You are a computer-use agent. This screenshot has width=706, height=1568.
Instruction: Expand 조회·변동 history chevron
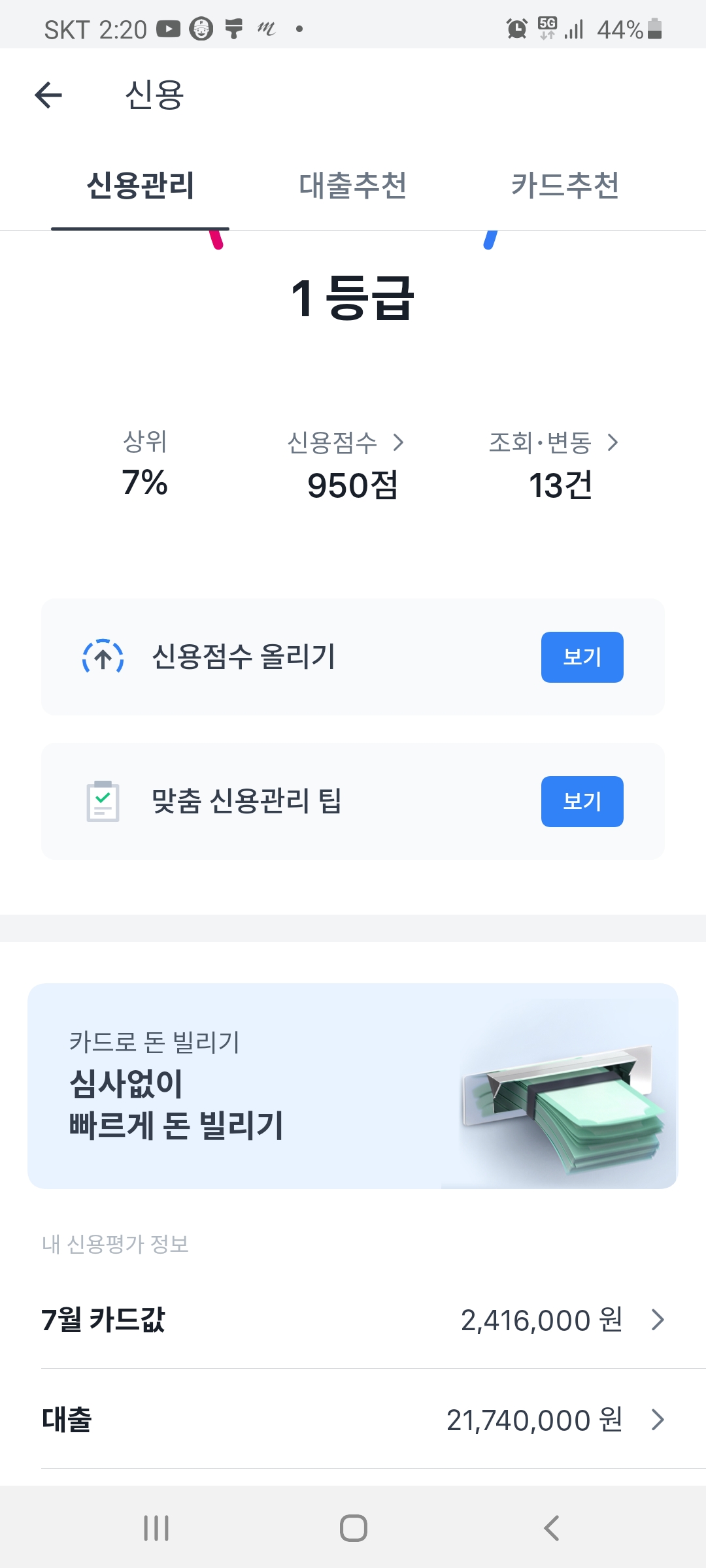(x=613, y=443)
